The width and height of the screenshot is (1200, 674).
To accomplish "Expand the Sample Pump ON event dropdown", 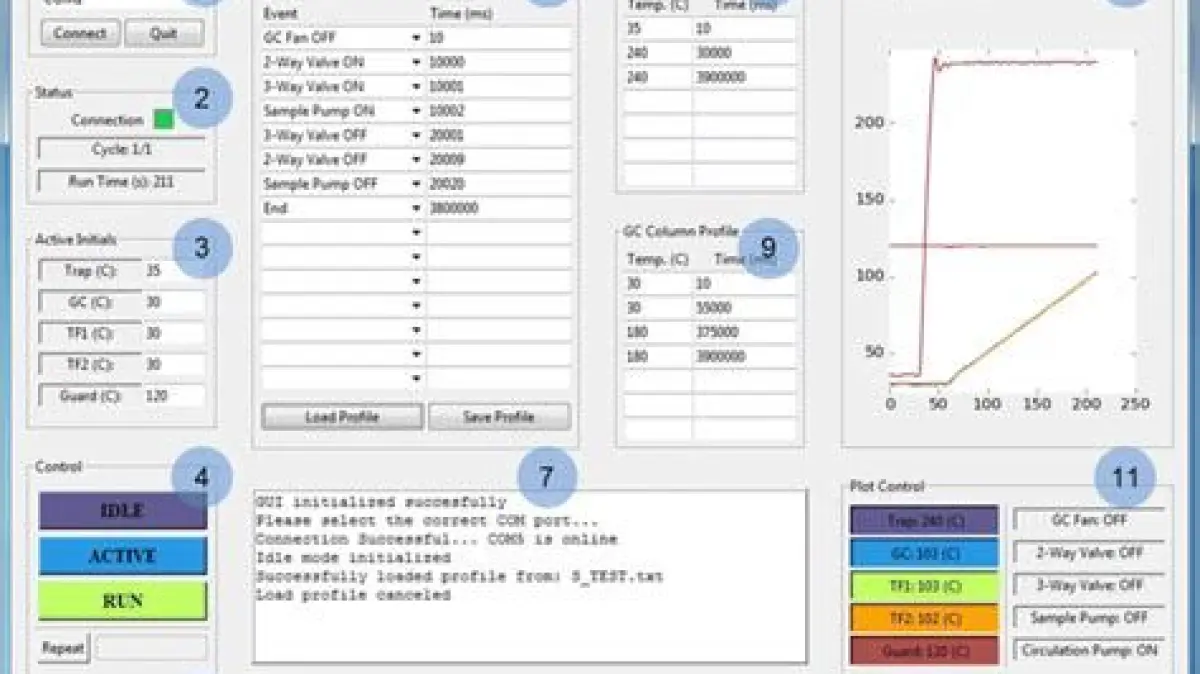I will tap(416, 111).
